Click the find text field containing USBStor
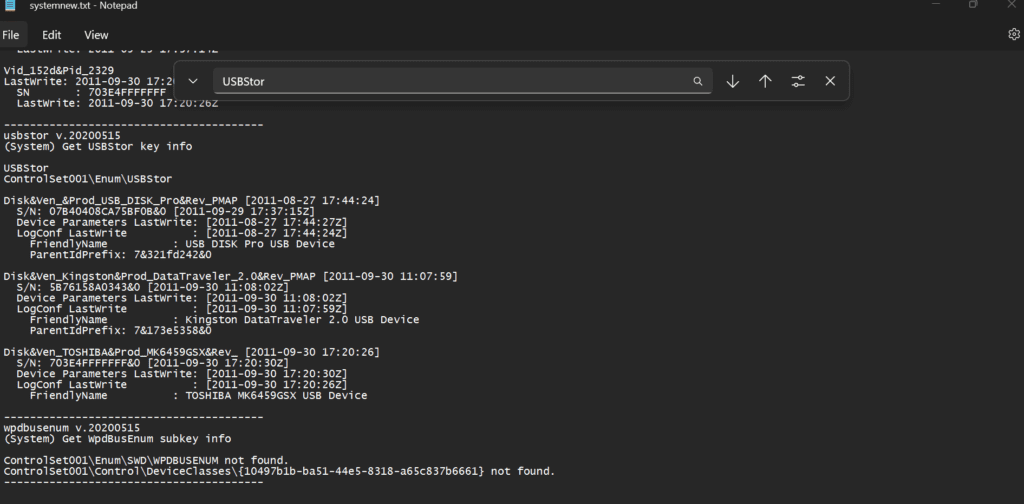Image resolution: width=1024 pixels, height=504 pixels. coord(450,81)
